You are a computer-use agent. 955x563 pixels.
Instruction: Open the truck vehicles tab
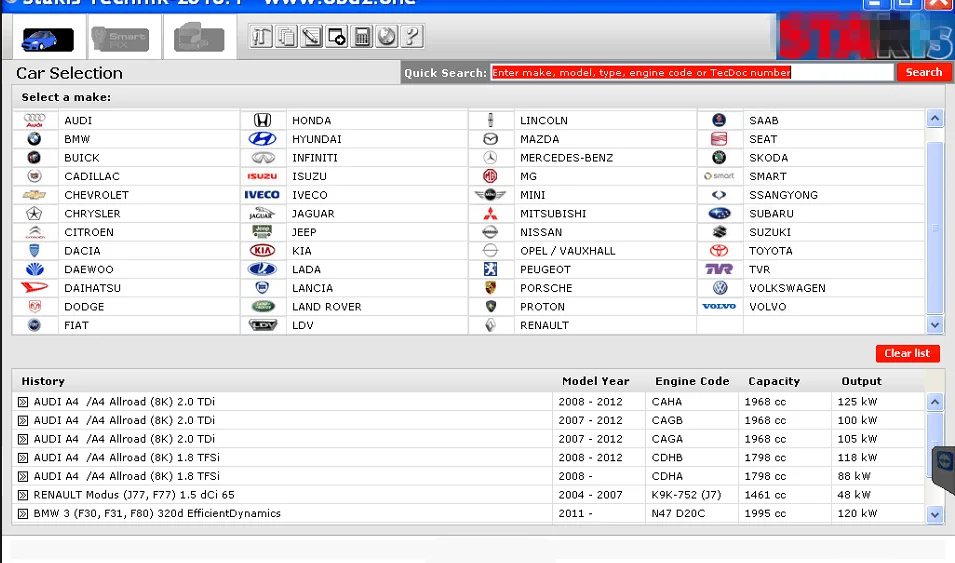tap(199, 37)
